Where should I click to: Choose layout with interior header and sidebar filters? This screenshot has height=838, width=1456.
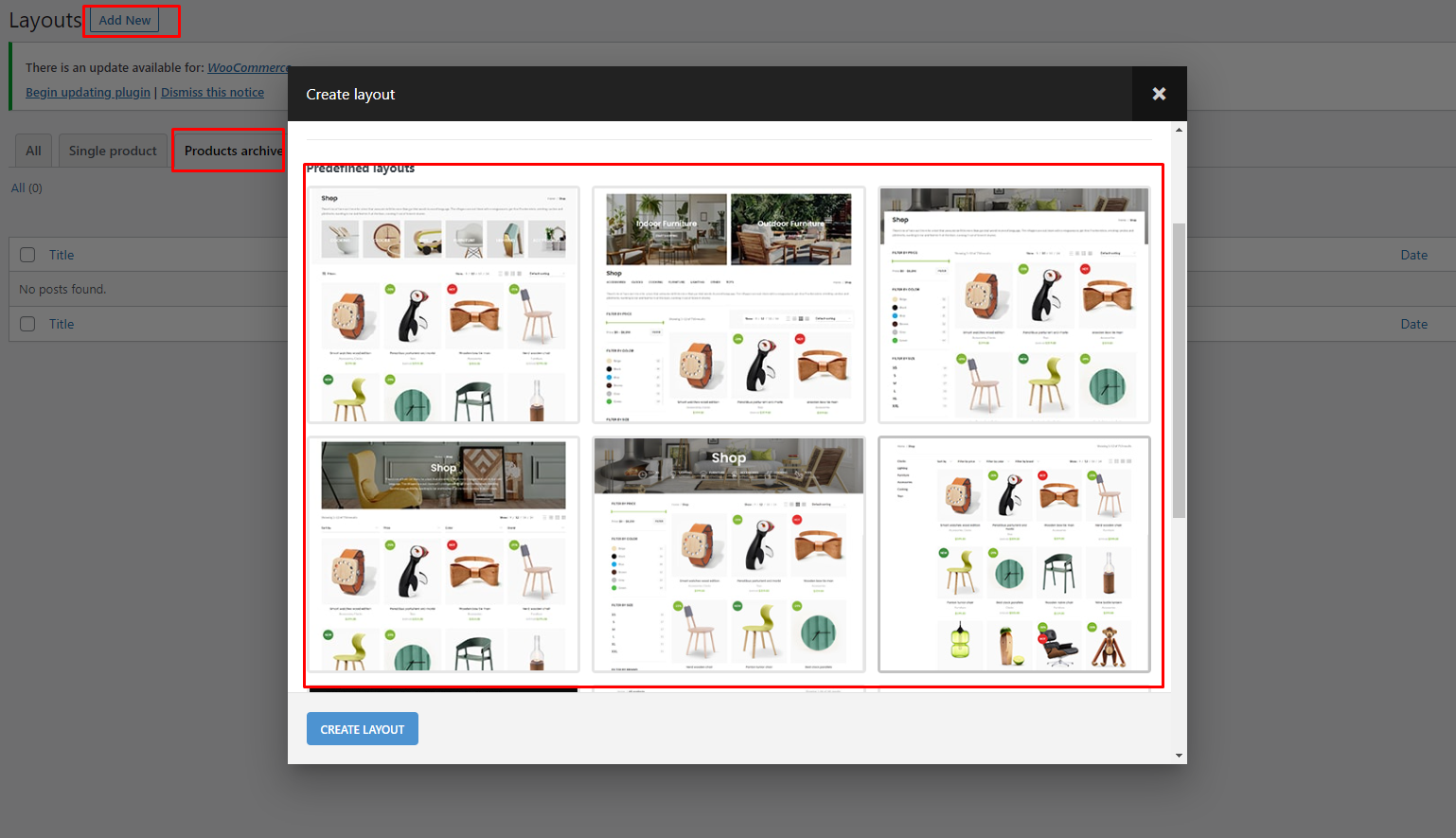[1014, 305]
